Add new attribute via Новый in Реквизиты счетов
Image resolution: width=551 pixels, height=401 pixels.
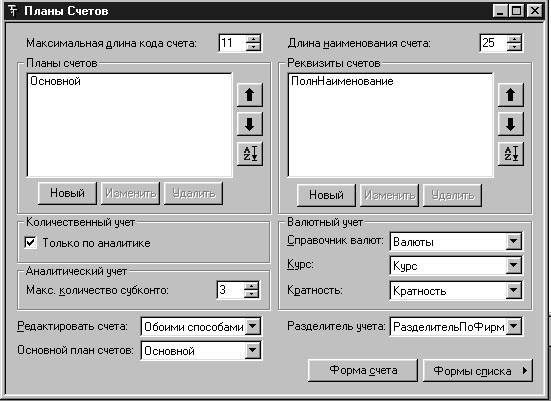pos(326,195)
